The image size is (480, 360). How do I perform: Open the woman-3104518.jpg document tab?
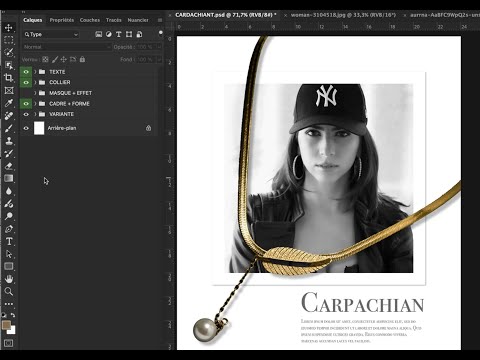tap(343, 15)
